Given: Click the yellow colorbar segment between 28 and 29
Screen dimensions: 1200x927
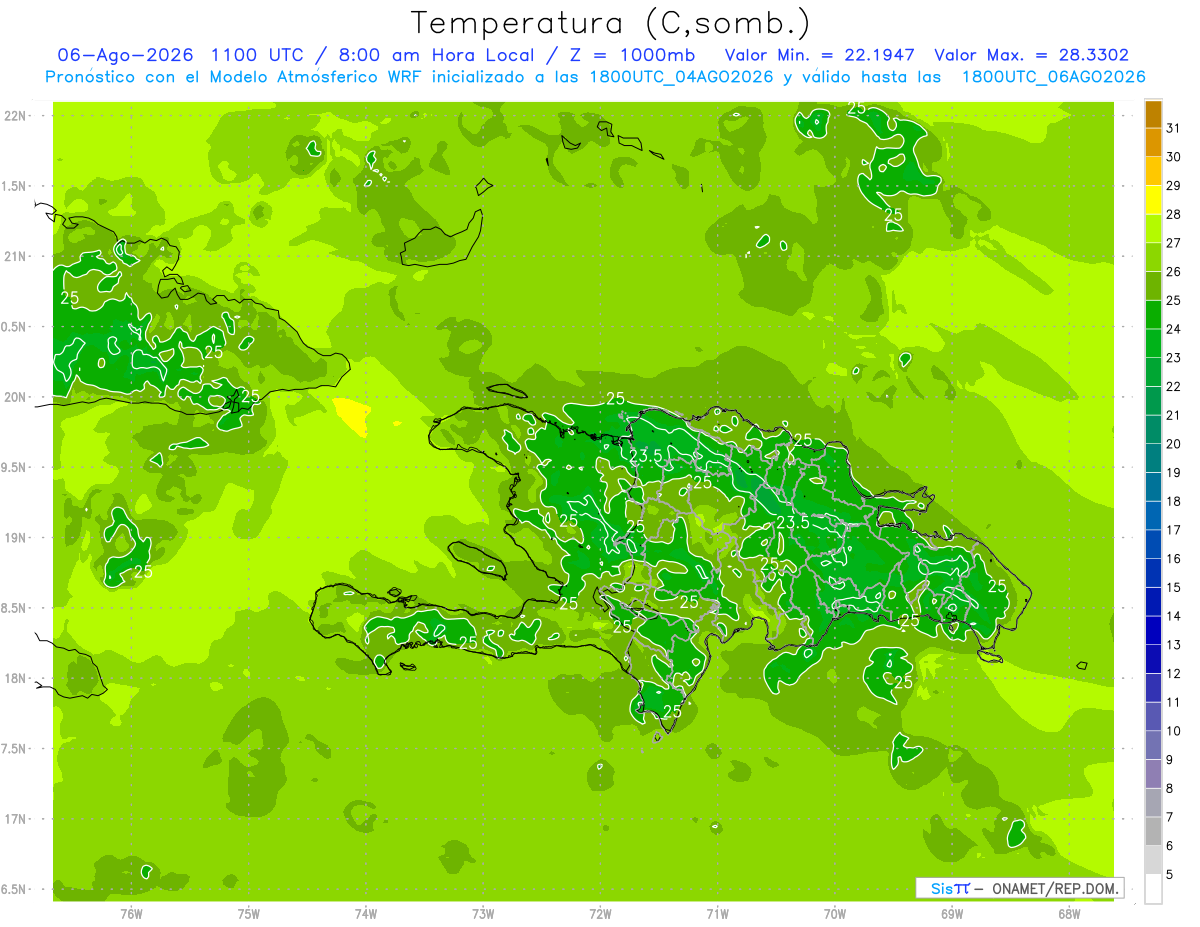Looking at the screenshot, I should tap(1153, 200).
